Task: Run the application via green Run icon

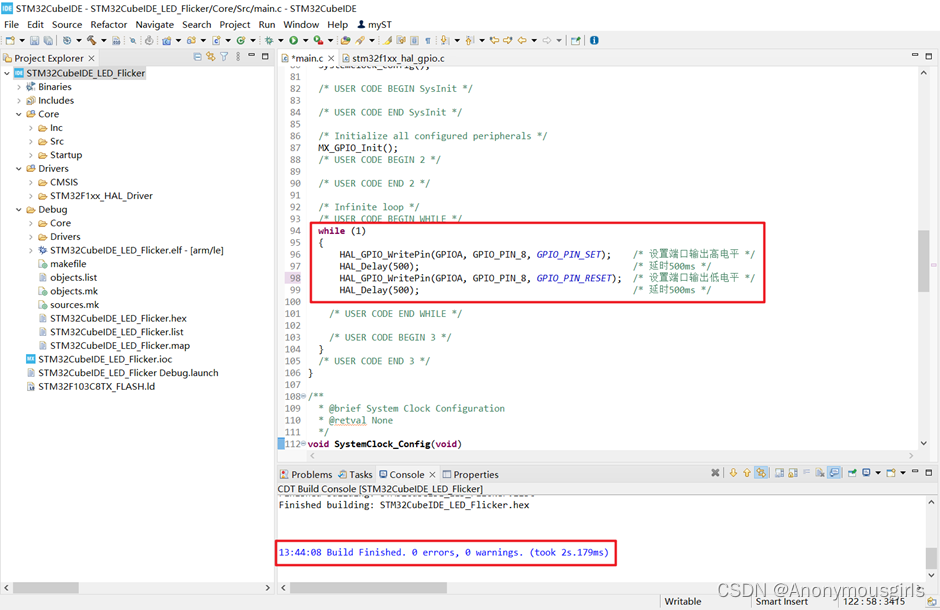Action: pos(294,40)
